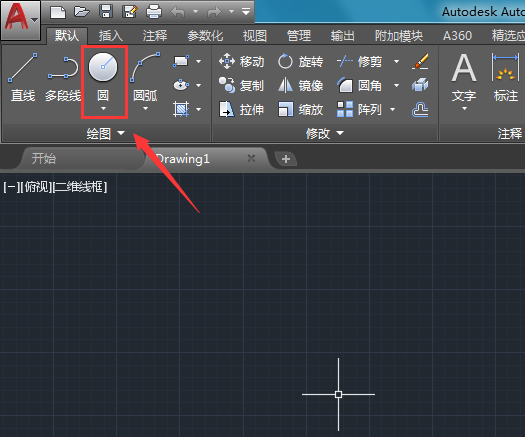Expand the 圆 circle options dropdown
The width and height of the screenshot is (525, 437).
[103, 109]
